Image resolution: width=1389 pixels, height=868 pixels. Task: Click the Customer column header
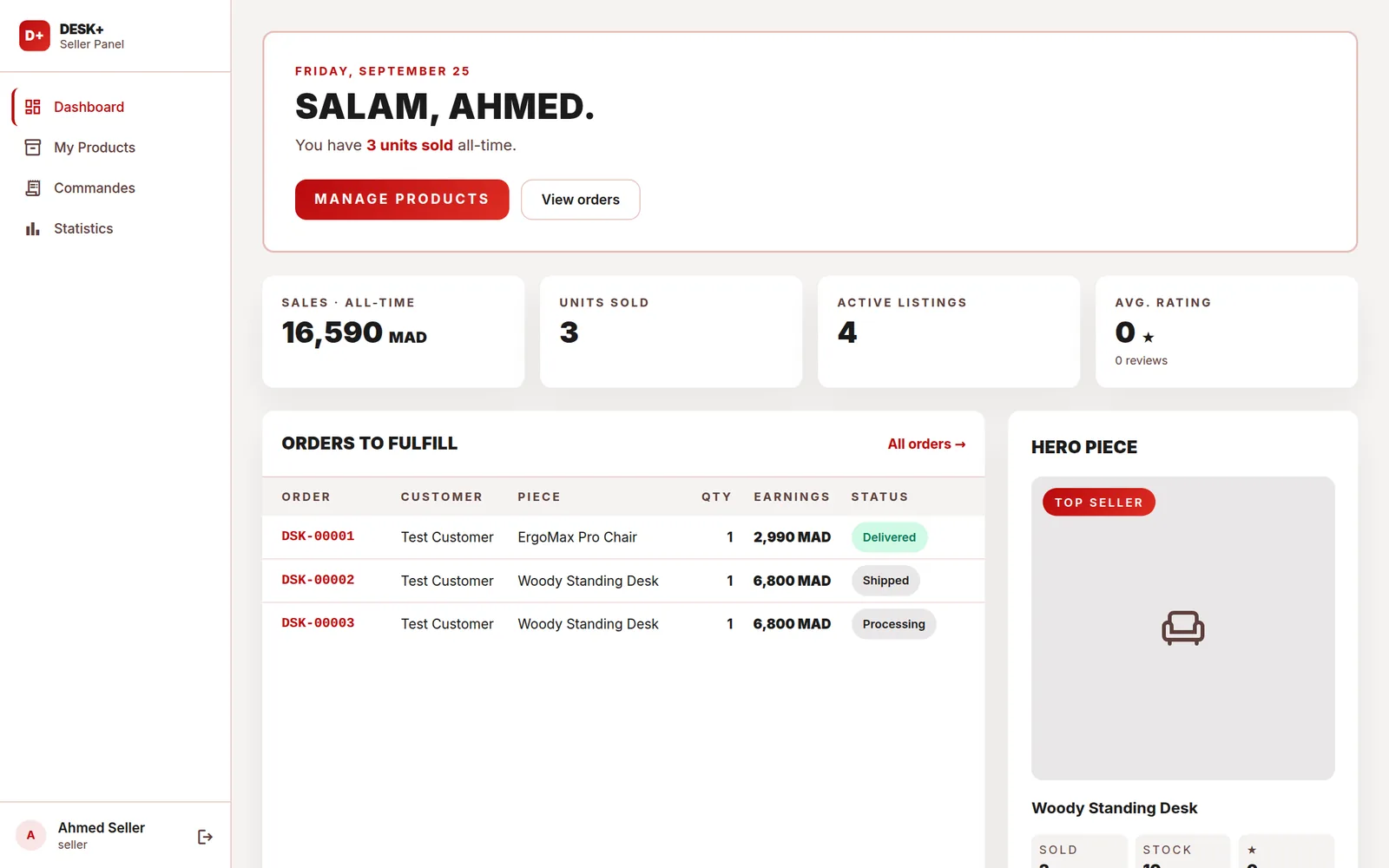pos(441,496)
